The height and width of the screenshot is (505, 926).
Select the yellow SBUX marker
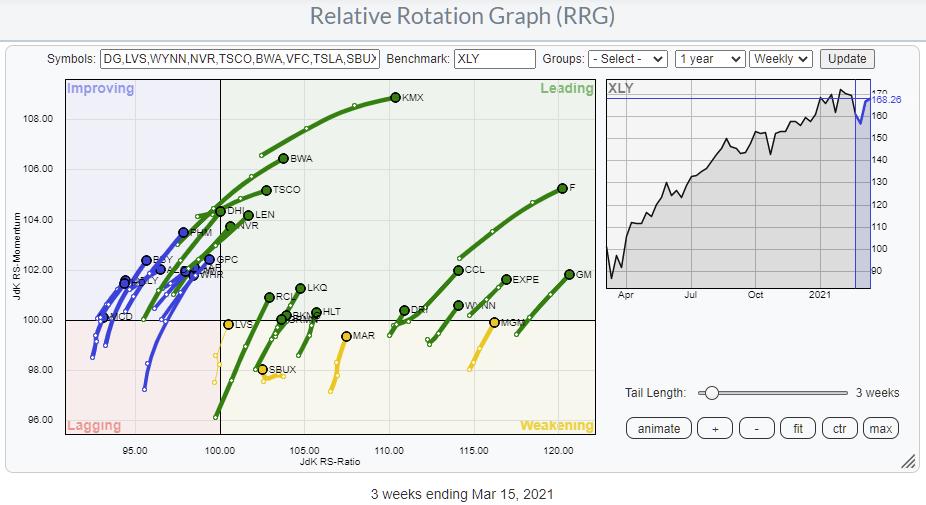(262, 369)
